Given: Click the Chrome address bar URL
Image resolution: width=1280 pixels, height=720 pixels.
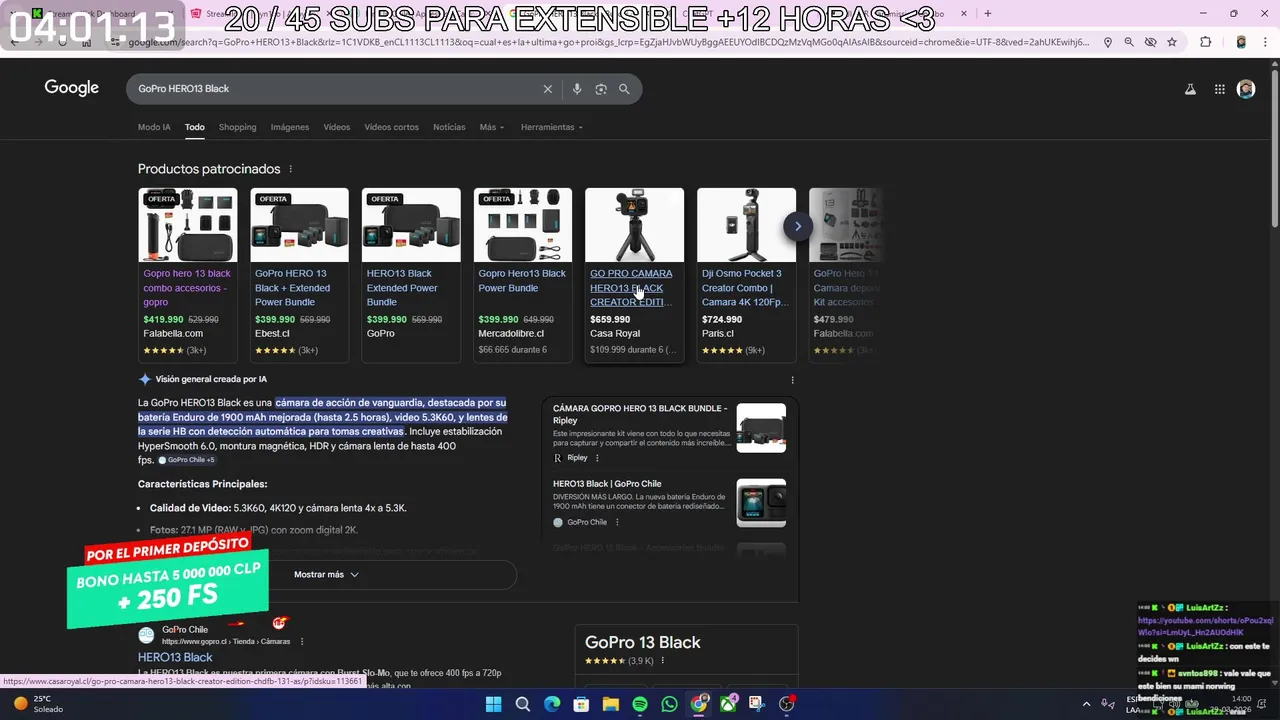Looking at the screenshot, I should pyautogui.click(x=610, y=42).
